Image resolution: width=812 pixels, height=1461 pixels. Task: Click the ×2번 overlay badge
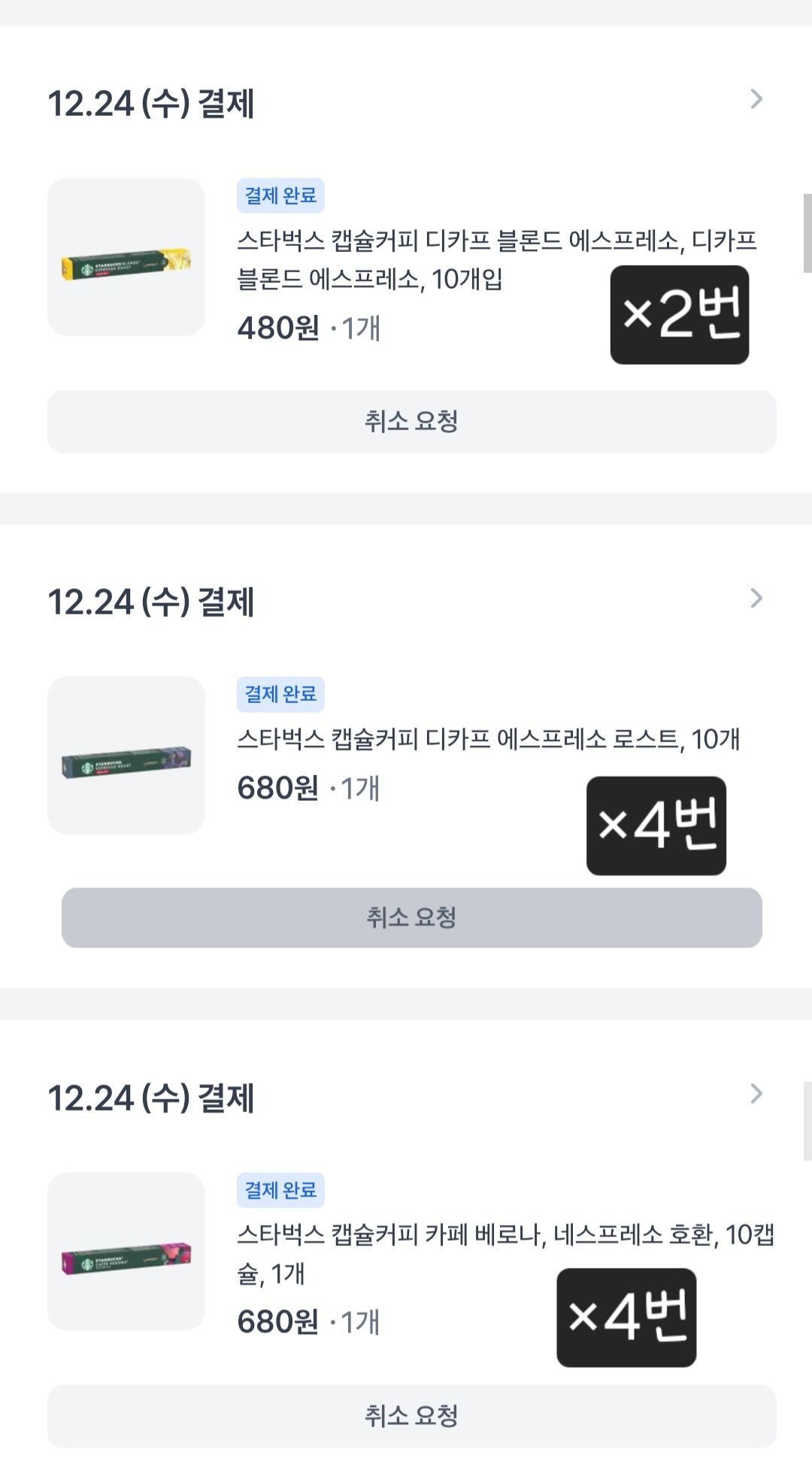[680, 315]
